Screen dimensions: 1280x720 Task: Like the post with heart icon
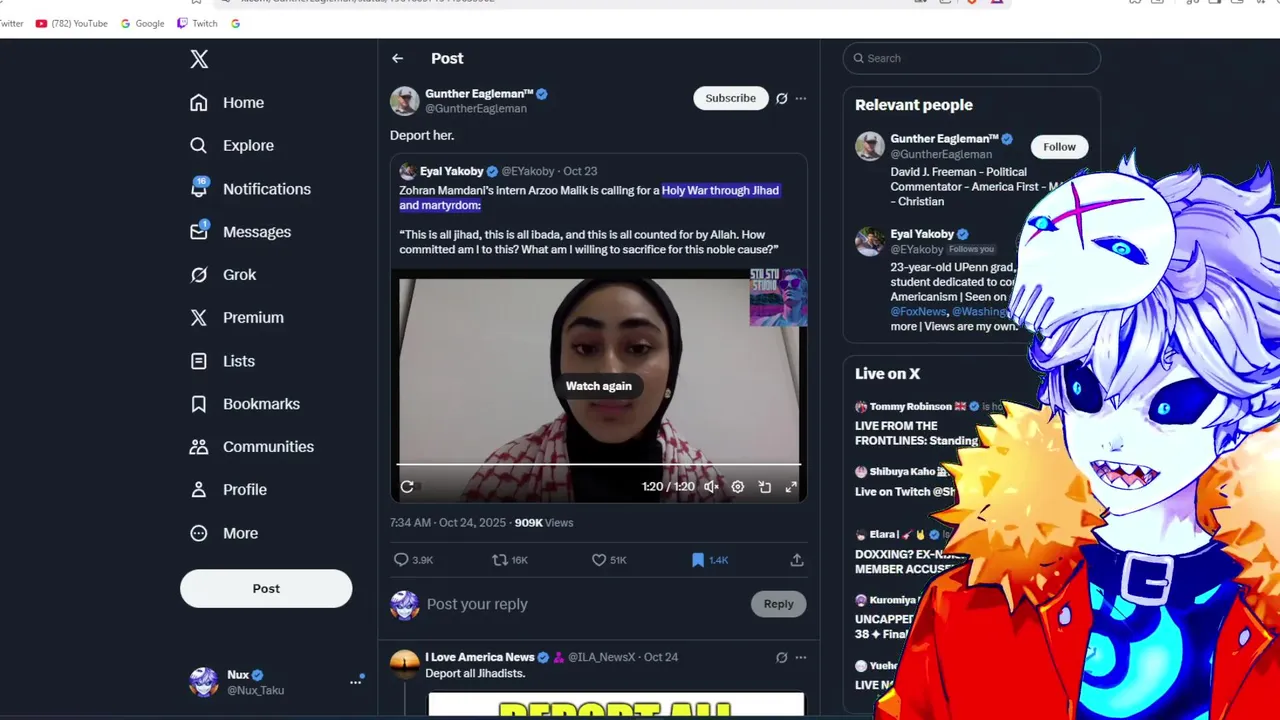(599, 560)
